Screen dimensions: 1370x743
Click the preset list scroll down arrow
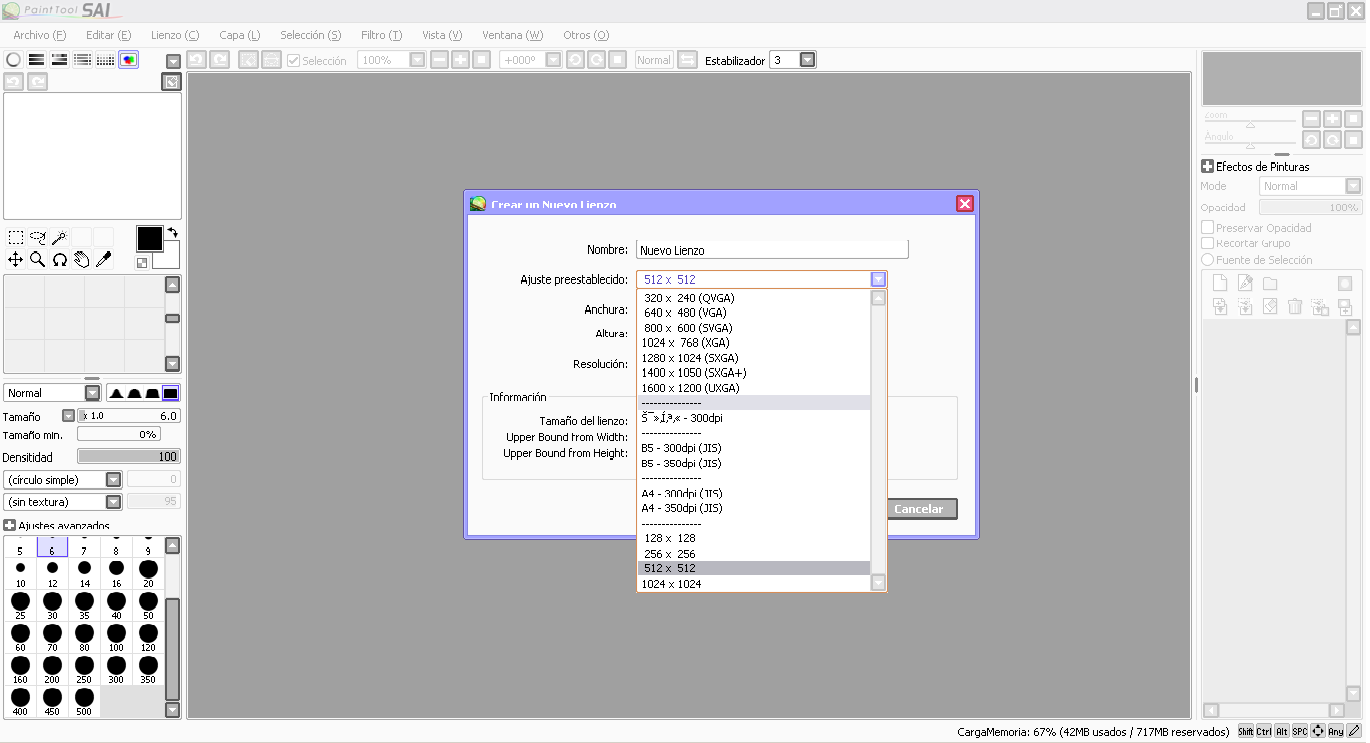pyautogui.click(x=878, y=583)
